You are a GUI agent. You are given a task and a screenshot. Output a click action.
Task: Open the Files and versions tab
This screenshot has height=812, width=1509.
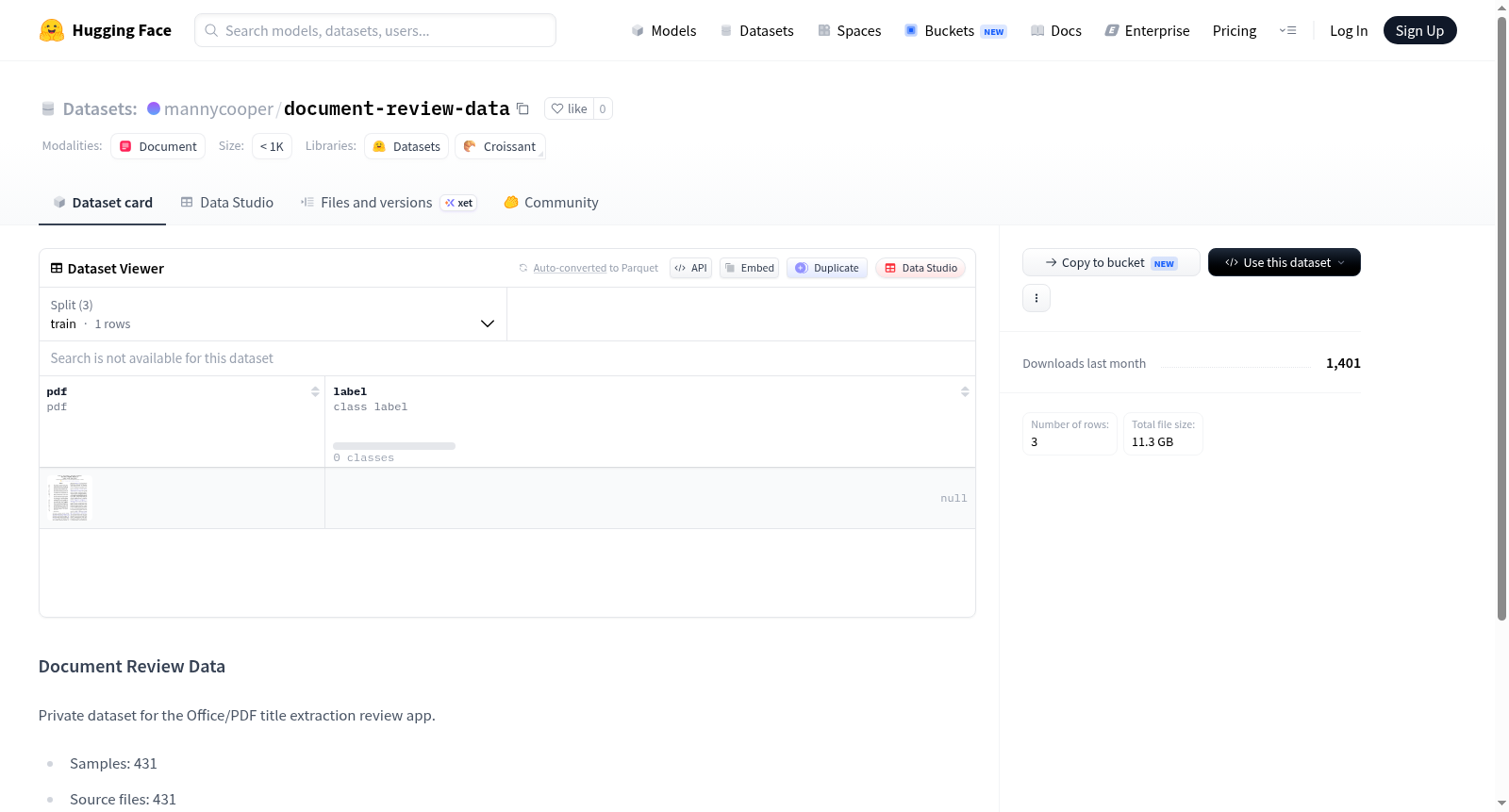click(389, 203)
